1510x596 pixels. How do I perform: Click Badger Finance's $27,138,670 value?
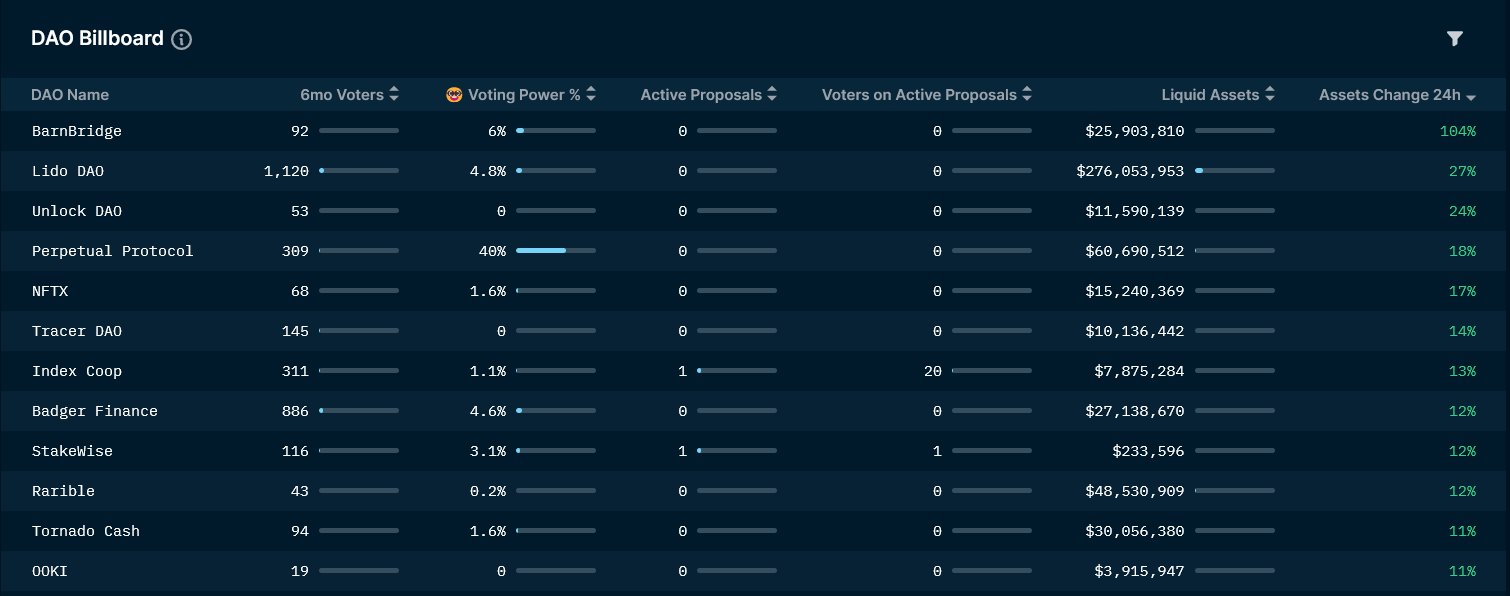coord(1135,411)
